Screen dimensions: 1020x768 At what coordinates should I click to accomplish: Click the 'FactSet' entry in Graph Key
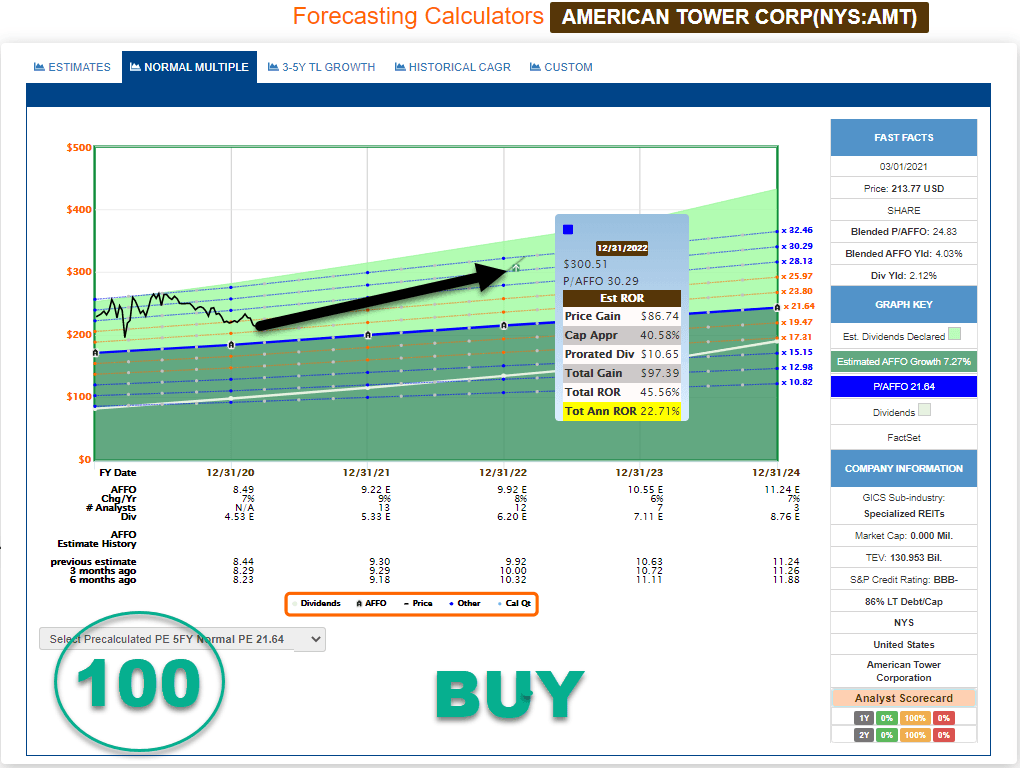(x=904, y=438)
